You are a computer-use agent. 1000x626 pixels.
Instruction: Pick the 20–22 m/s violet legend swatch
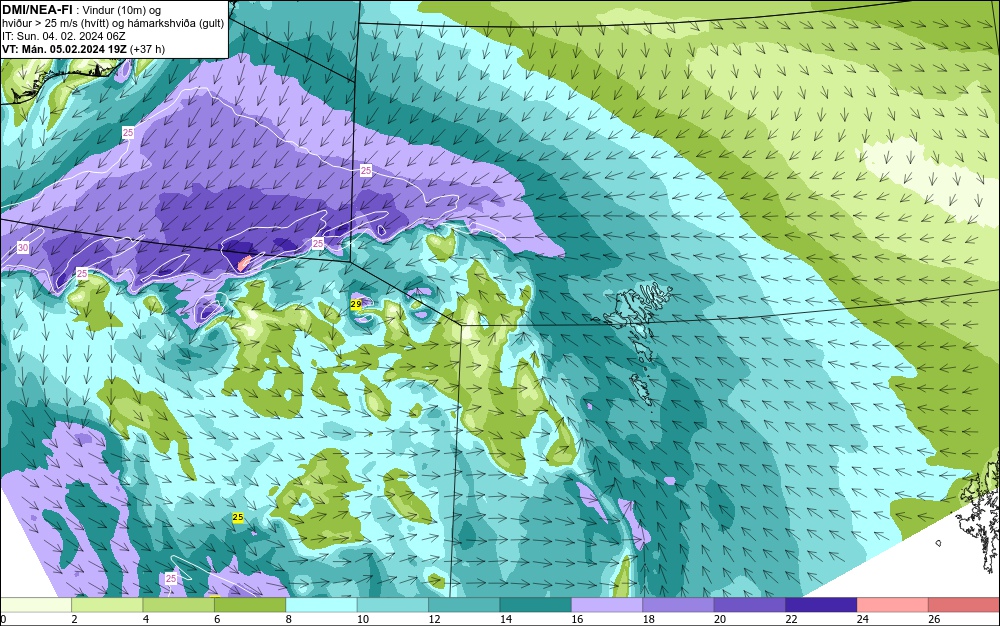[x=750, y=605]
